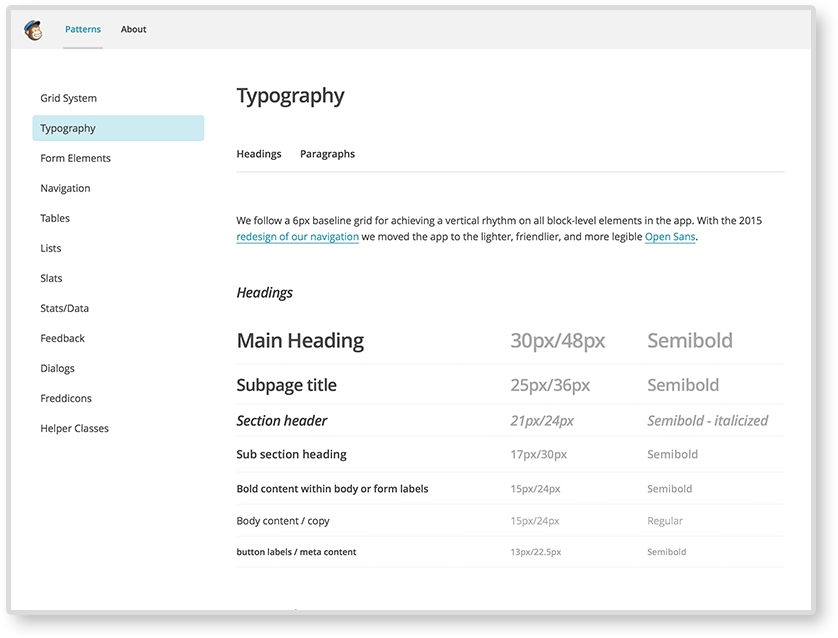Screen dimensions: 838x638
Task: Open the Freddicons section
Action: tap(66, 398)
